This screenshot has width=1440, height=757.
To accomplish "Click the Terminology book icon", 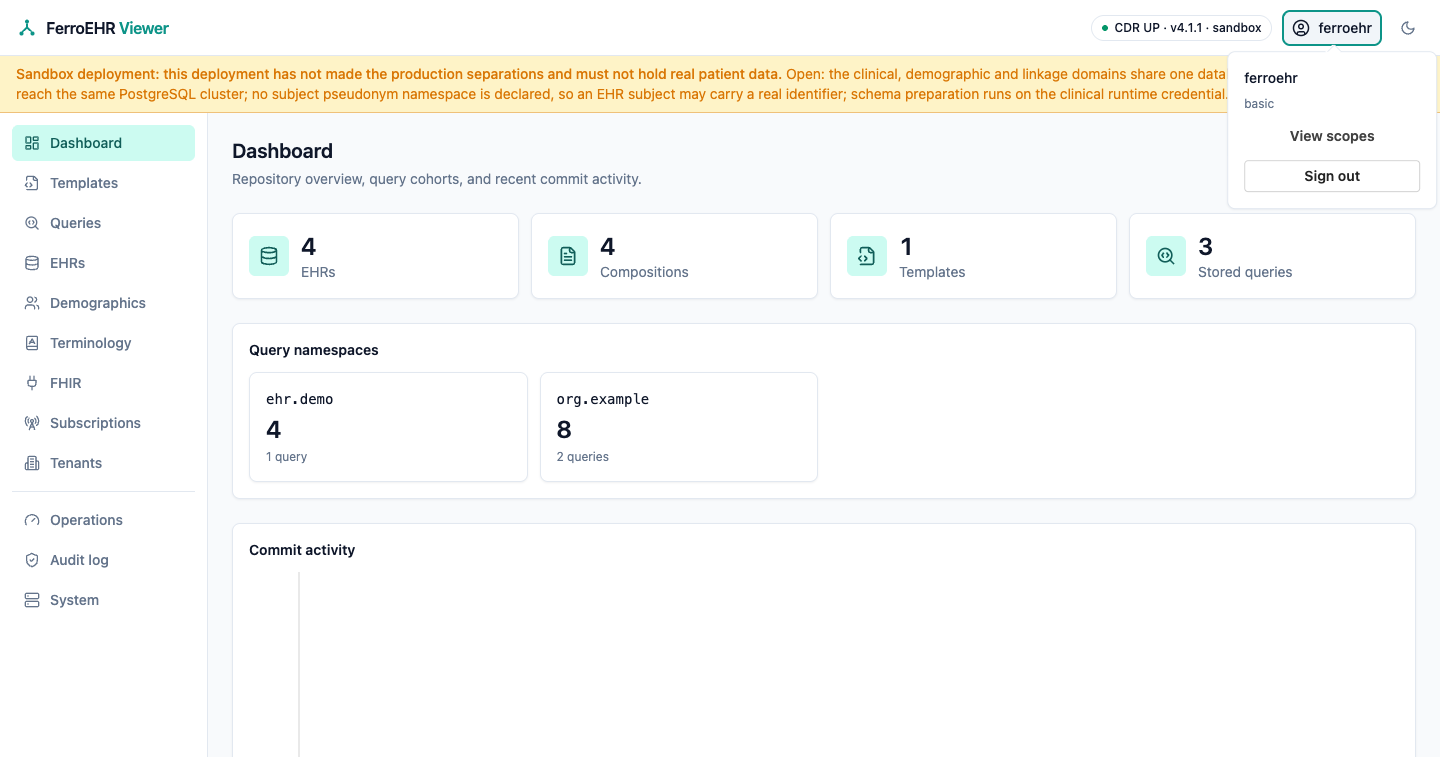I will [x=32, y=343].
